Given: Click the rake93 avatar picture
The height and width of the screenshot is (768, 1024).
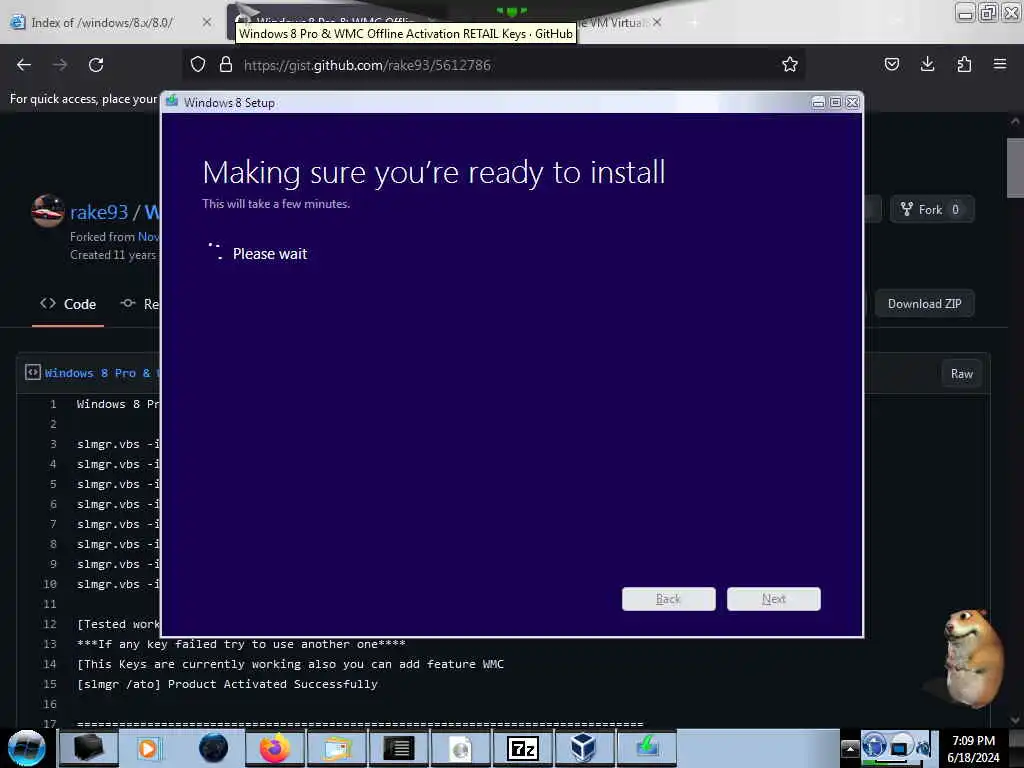Looking at the screenshot, I should pyautogui.click(x=48, y=210).
